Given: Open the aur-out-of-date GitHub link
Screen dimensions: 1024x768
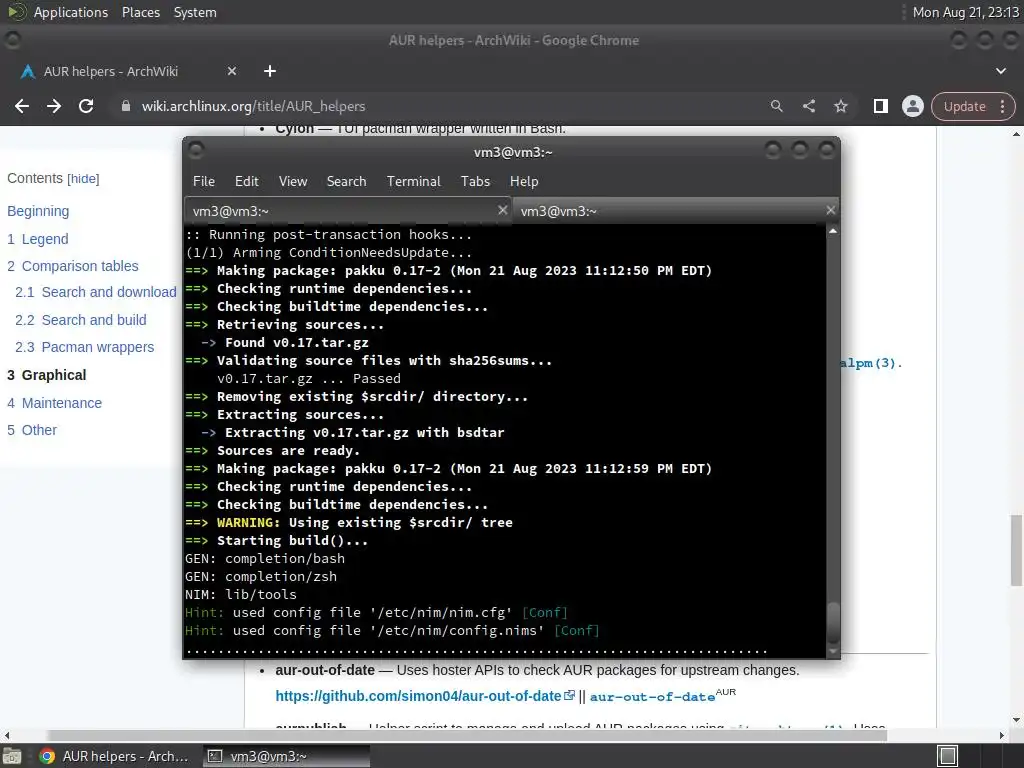Looking at the screenshot, I should click(424, 696).
